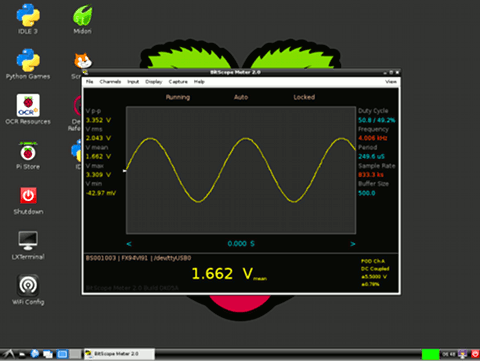Click the POD Ch.A channel label
This screenshot has height=361, width=480.
373,261
